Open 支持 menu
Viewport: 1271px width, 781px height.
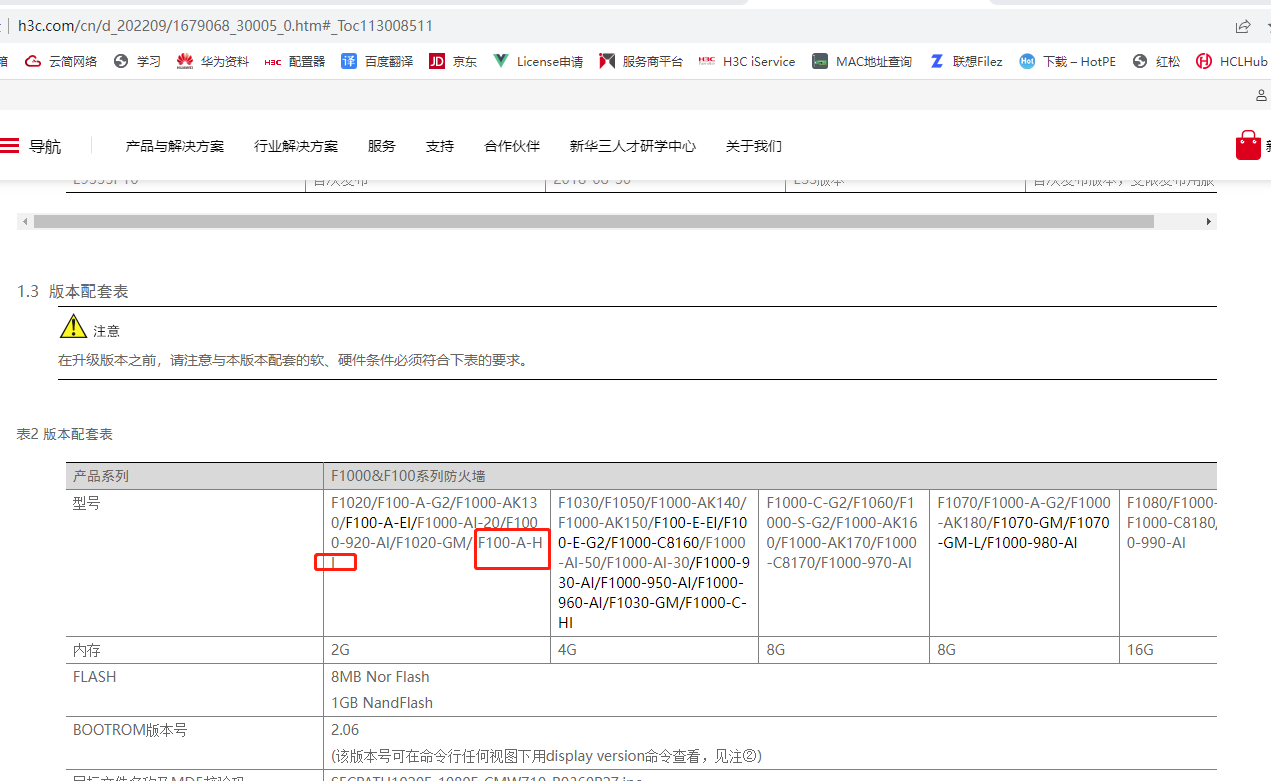click(440, 146)
